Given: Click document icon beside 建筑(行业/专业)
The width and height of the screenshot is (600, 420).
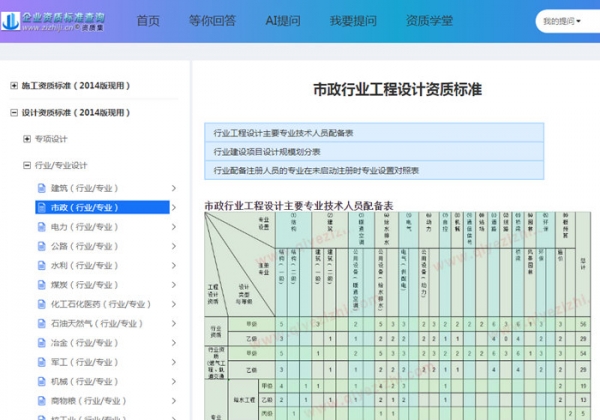Looking at the screenshot, I should click(41, 188).
